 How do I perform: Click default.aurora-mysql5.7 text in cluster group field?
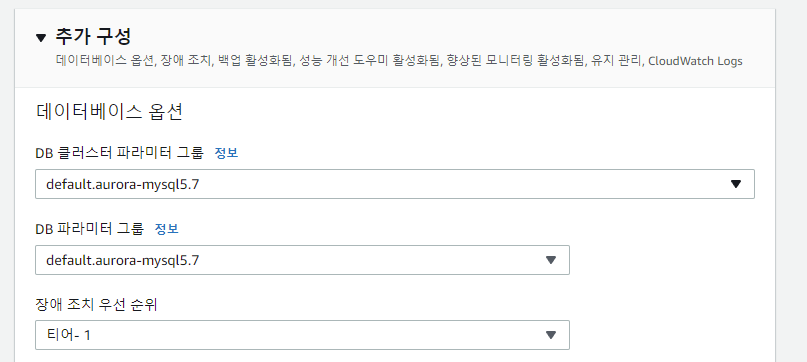[x=122, y=184]
